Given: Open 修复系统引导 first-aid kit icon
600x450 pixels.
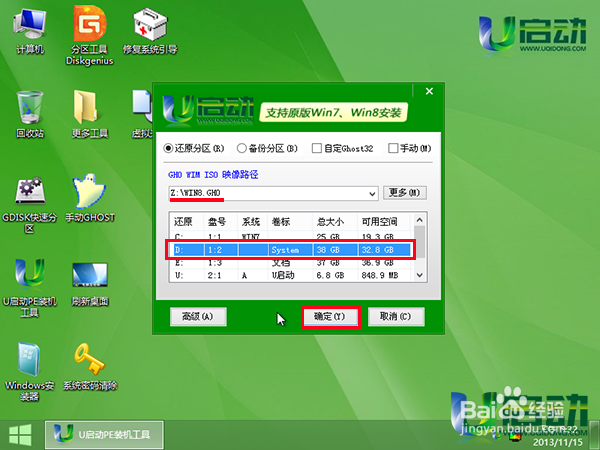Looking at the screenshot, I should click(x=150, y=31).
